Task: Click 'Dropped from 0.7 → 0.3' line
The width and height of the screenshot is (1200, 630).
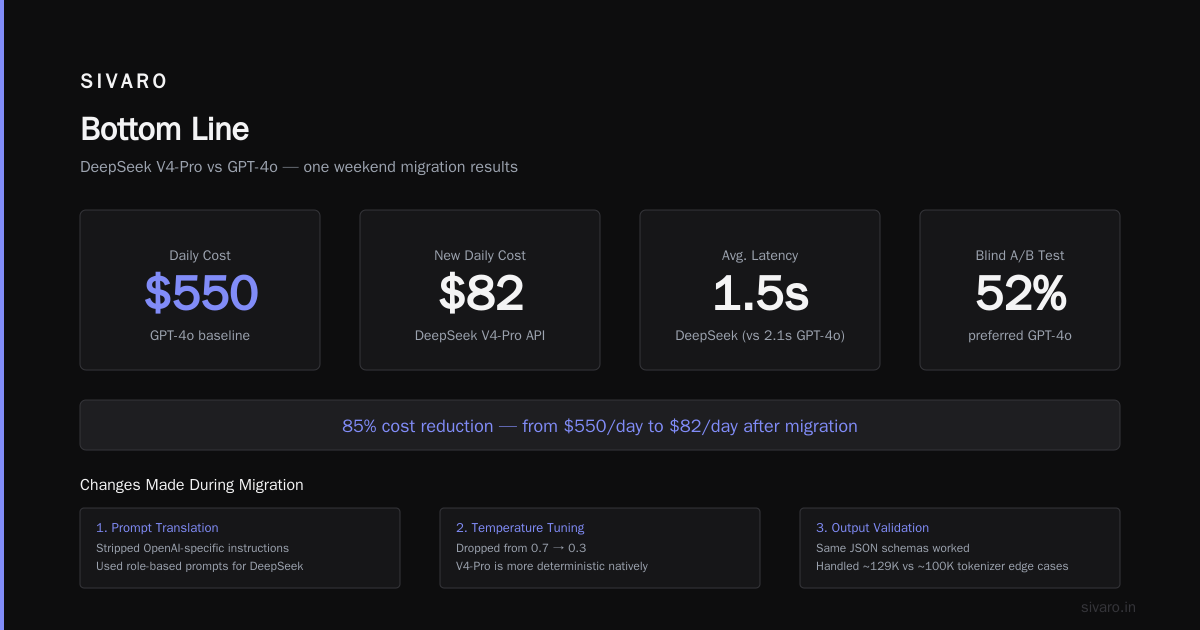Action: [521, 548]
